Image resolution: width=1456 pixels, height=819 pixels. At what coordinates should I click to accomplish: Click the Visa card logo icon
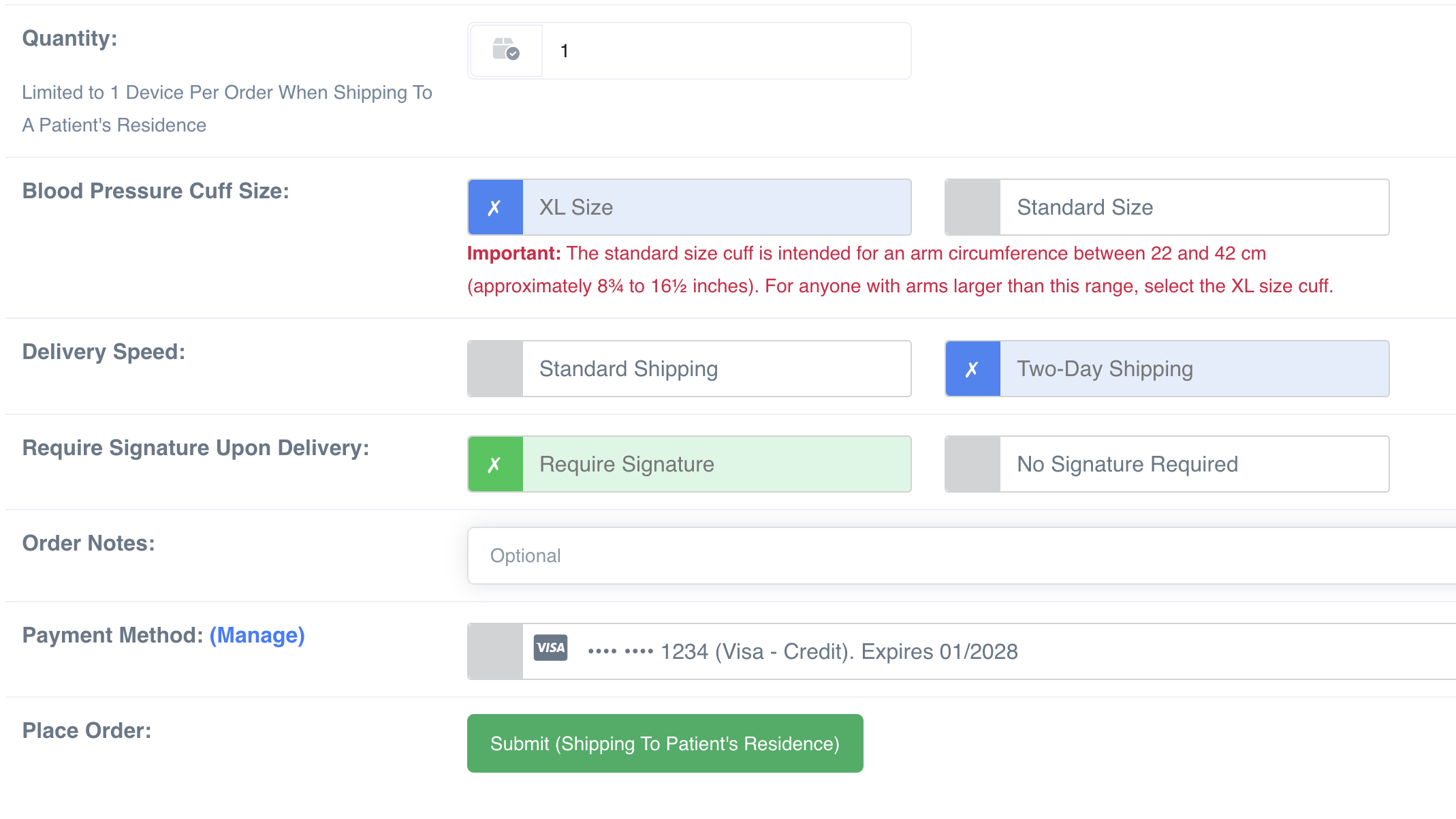(550, 648)
